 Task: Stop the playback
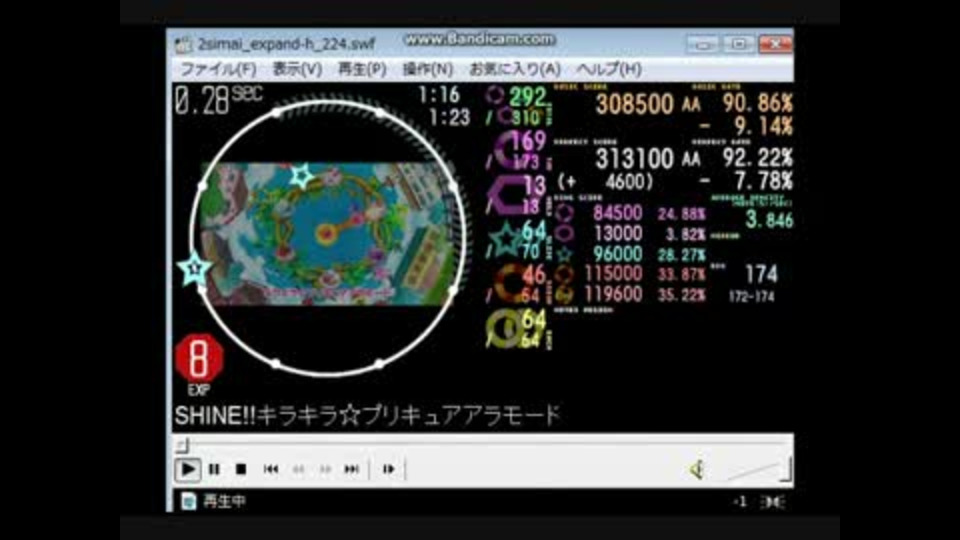click(241, 470)
